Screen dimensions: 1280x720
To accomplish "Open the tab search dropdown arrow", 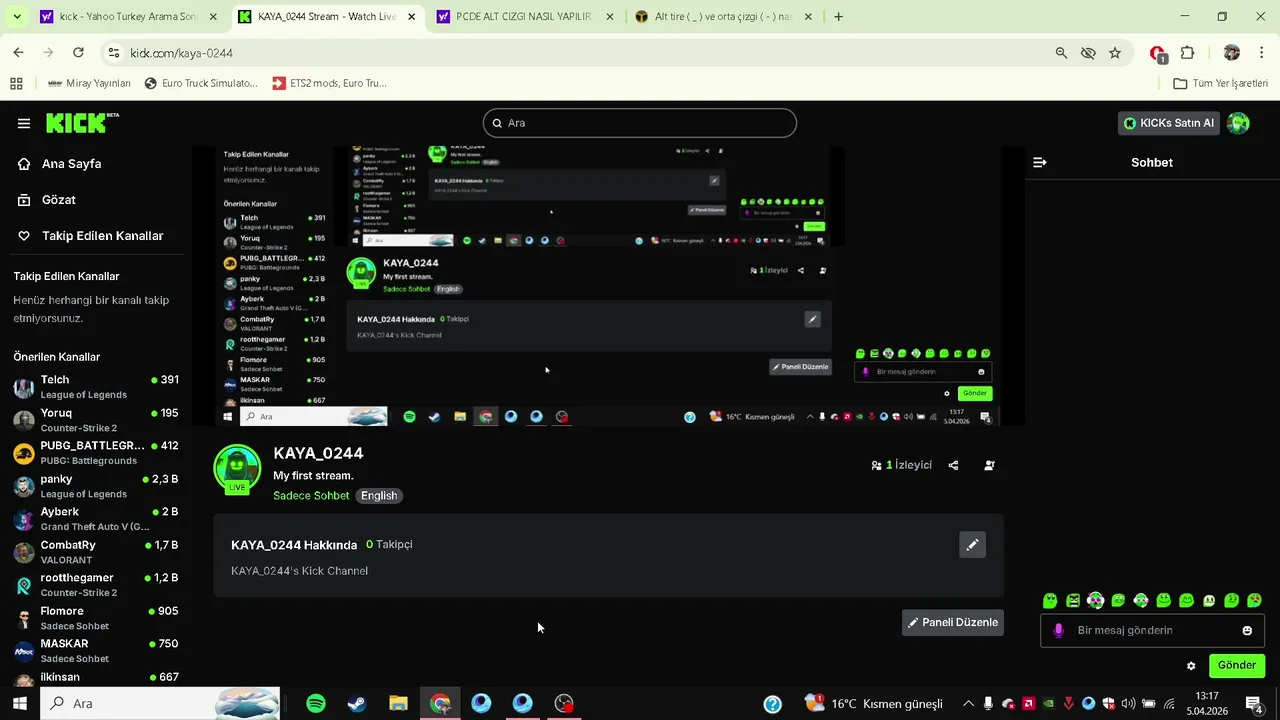I will pos(16,17).
